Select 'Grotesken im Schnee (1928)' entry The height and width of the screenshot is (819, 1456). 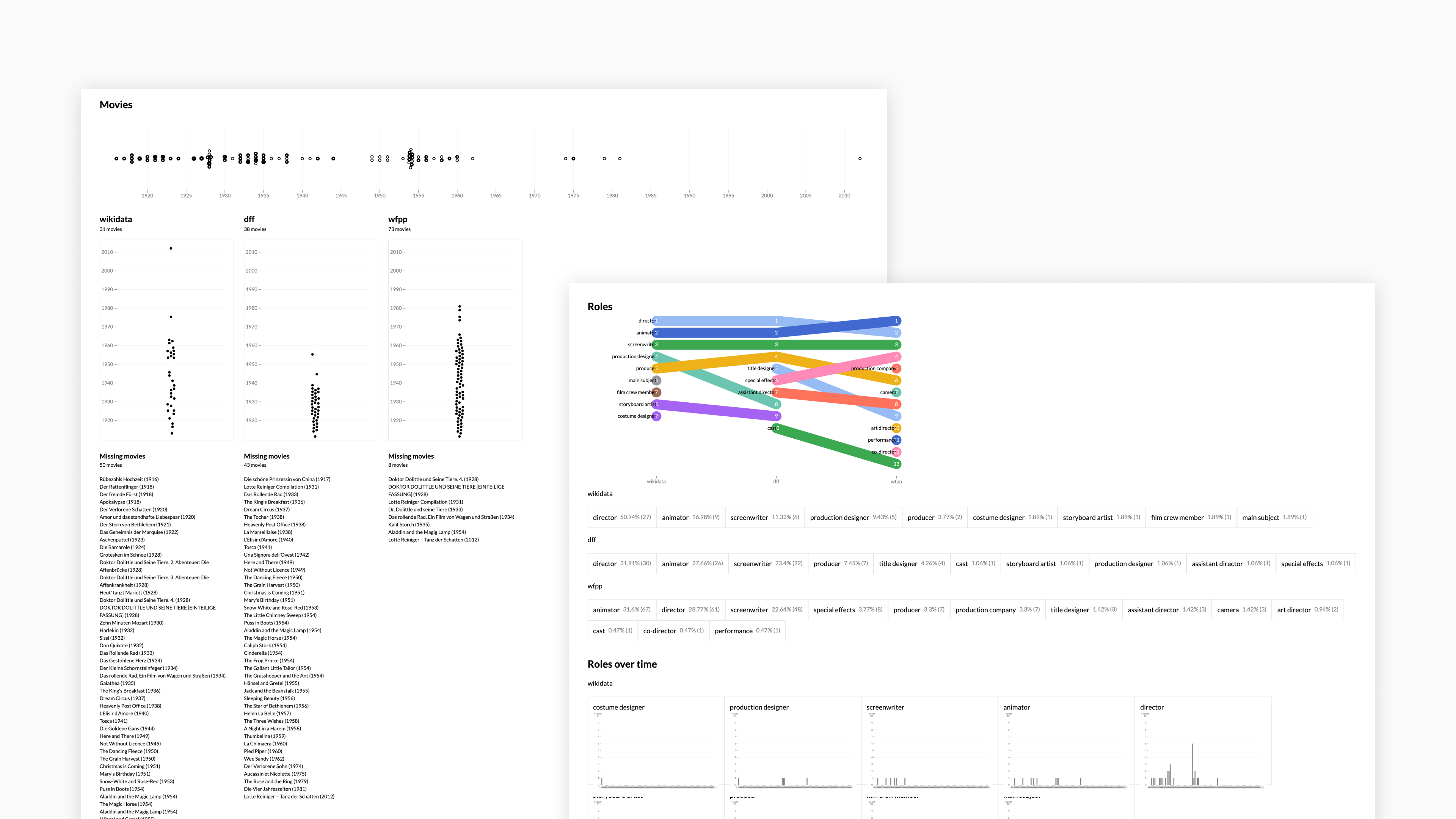pyautogui.click(x=130, y=555)
